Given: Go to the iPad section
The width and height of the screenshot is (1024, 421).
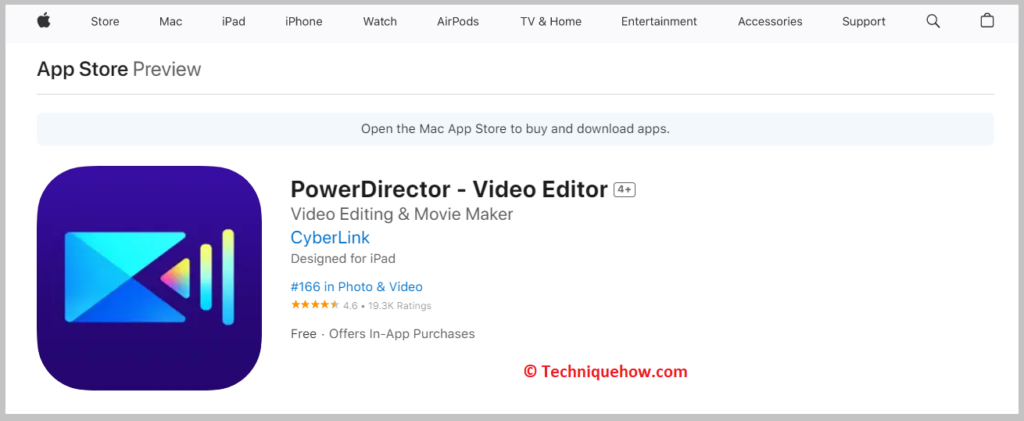Looking at the screenshot, I should (234, 21).
